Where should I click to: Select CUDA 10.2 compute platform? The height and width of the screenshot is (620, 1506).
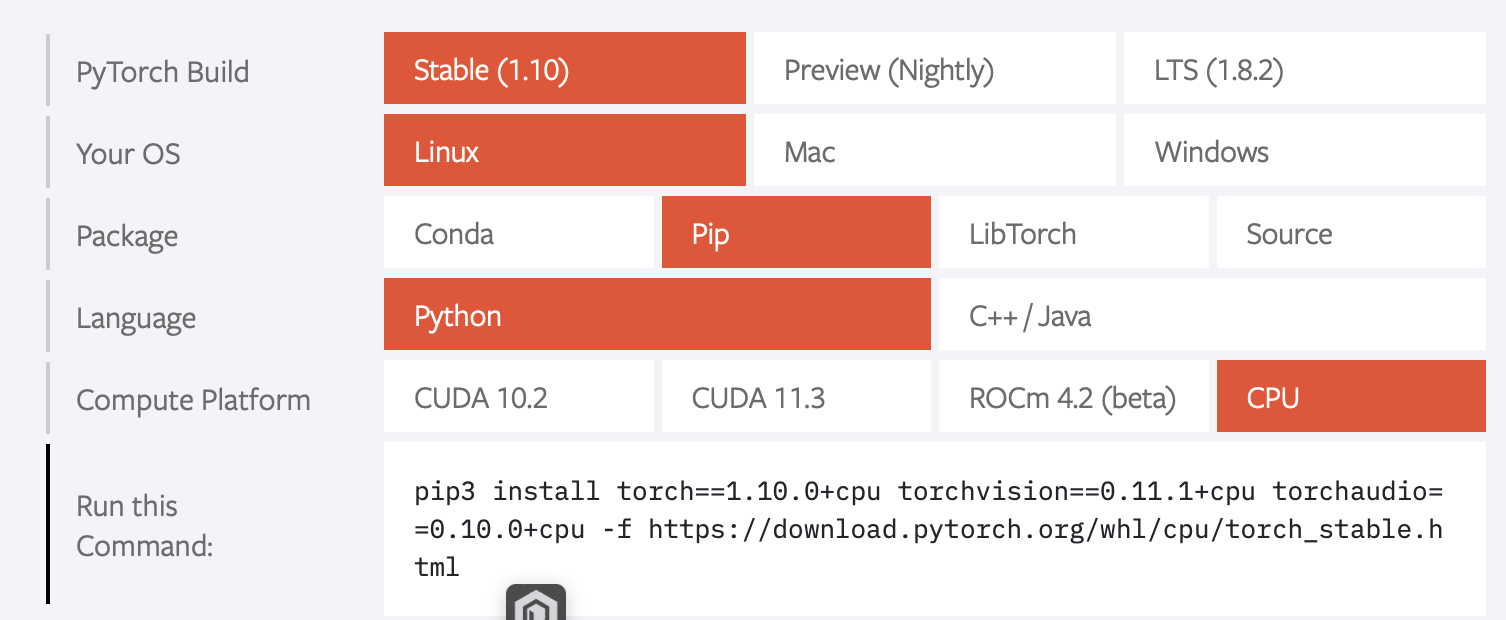[x=518, y=396]
